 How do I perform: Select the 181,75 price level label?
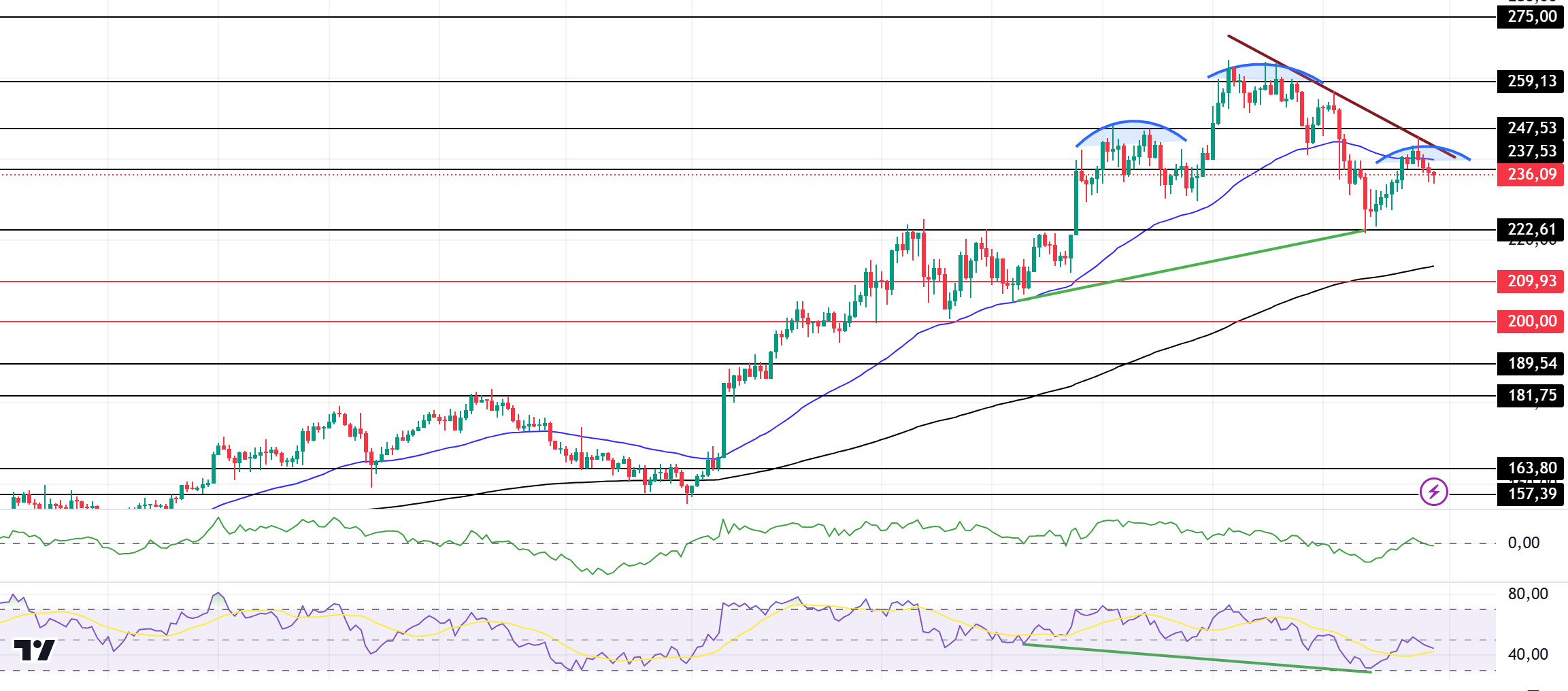click(1531, 396)
